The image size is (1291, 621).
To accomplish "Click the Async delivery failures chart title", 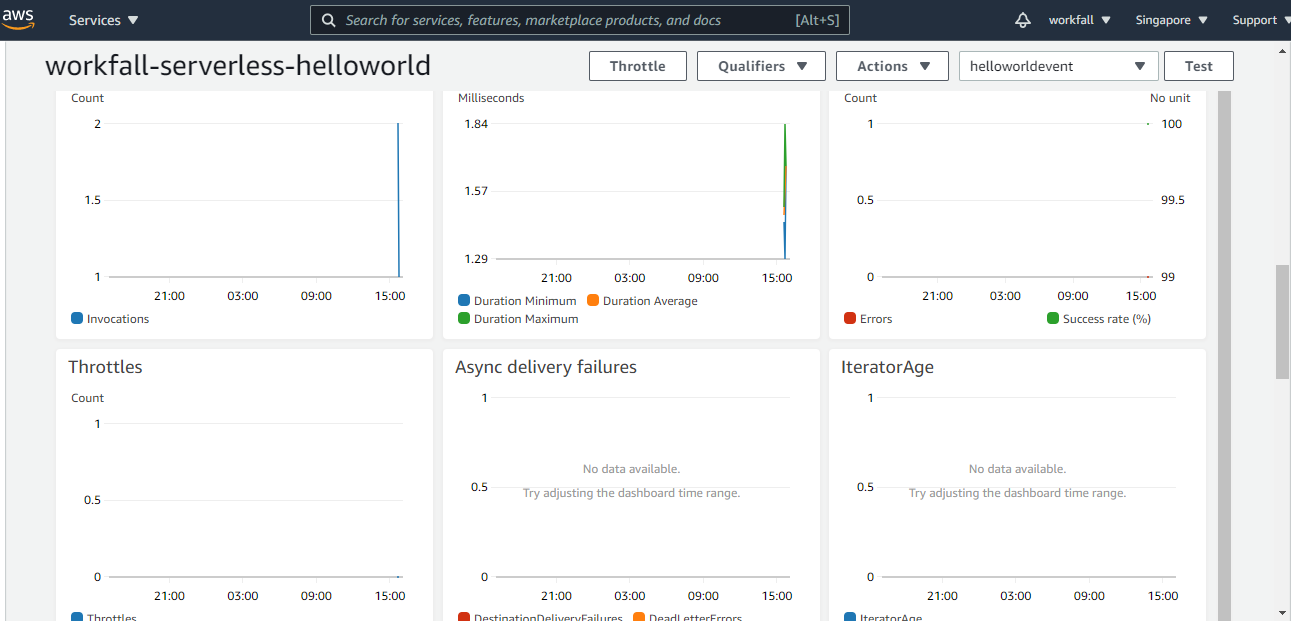I will (546, 367).
